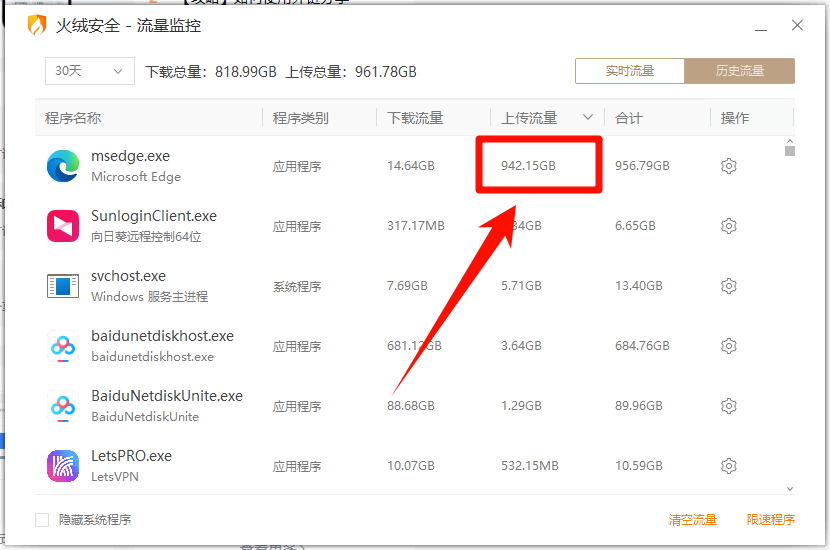Click the Sunlogin remote control app icon
This screenshot has height=550, width=830.
point(63,226)
